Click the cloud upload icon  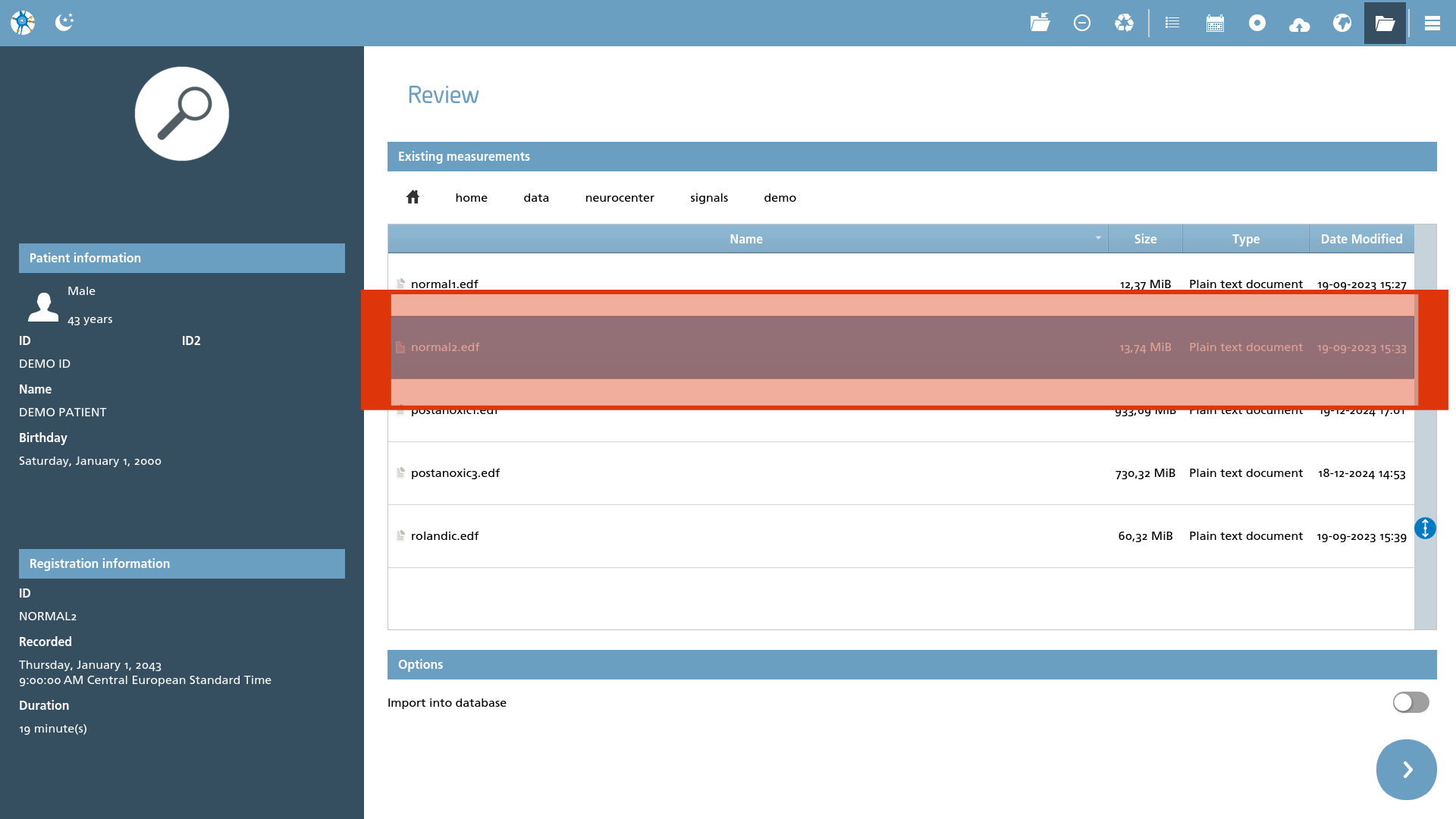1299,24
